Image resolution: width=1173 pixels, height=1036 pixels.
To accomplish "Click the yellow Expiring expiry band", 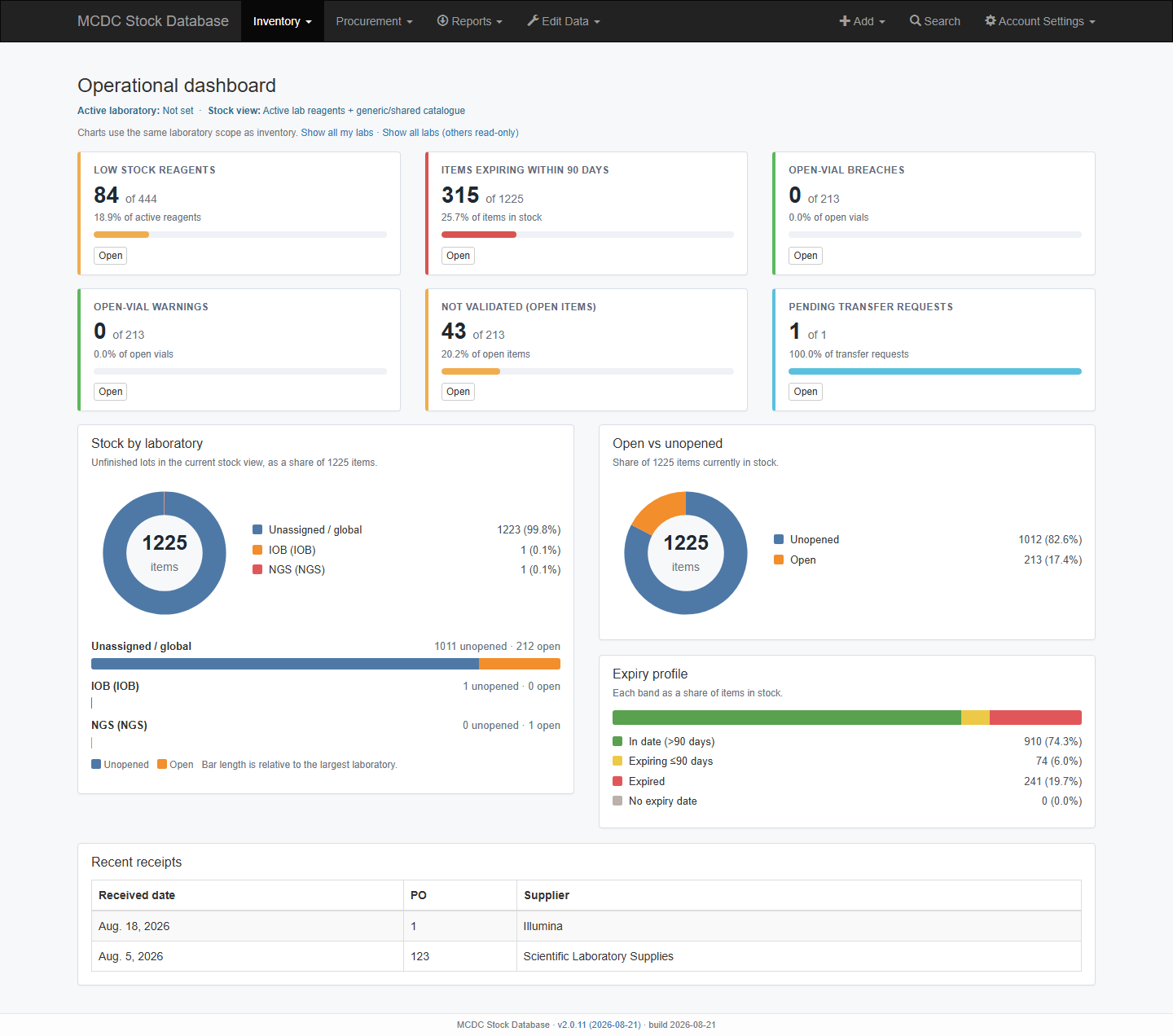I will (975, 718).
